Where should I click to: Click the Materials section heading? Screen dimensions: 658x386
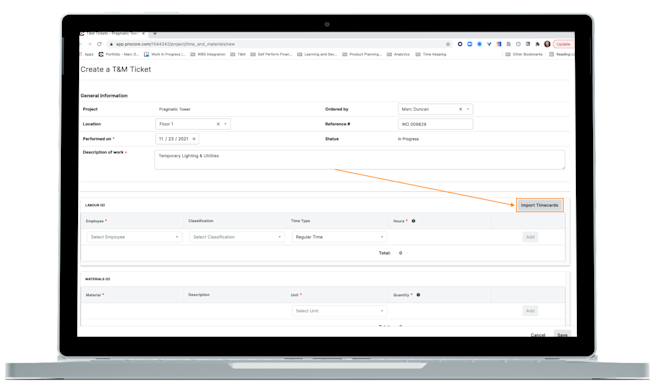tap(97, 279)
